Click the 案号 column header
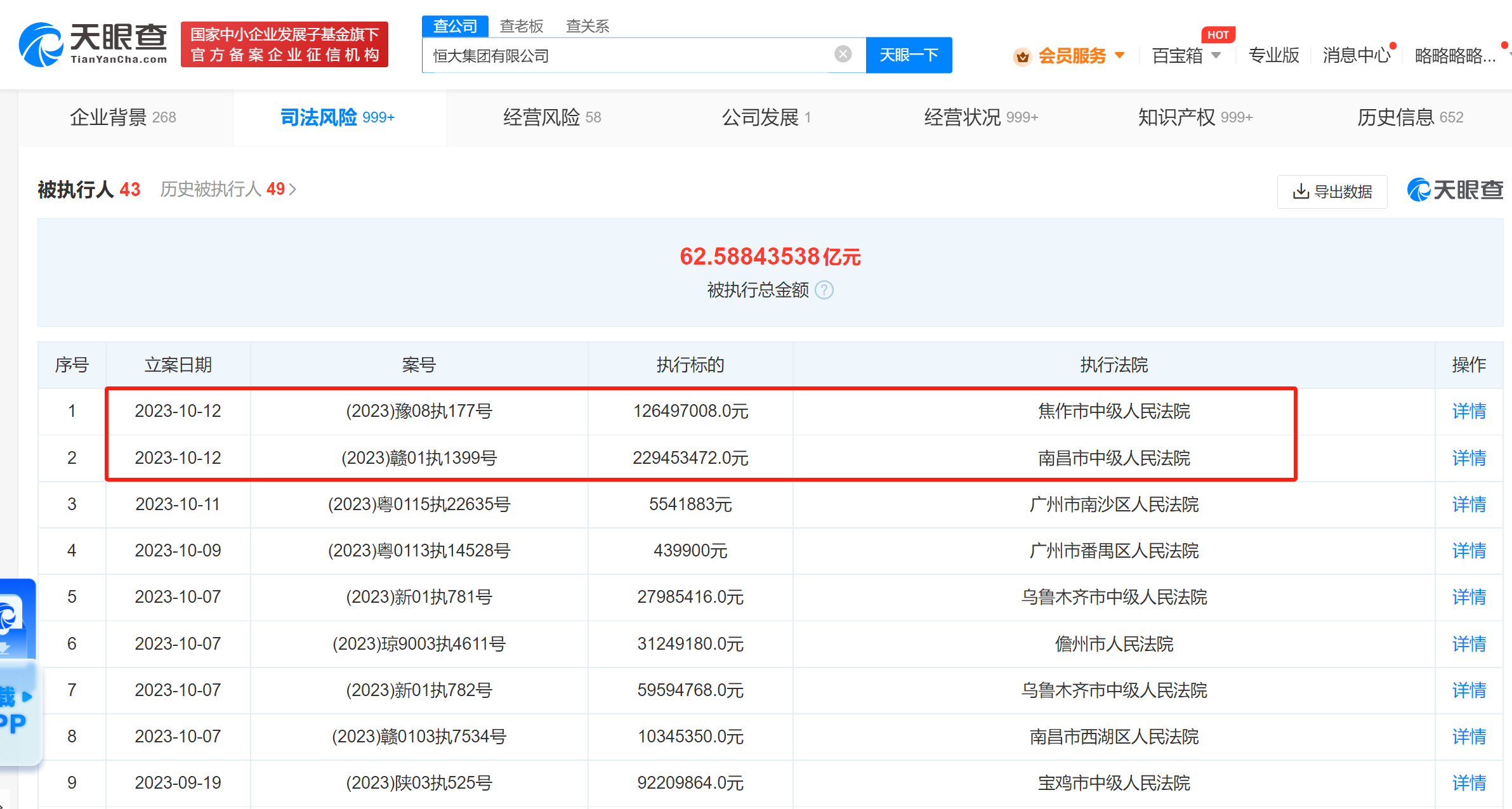1512x809 pixels. [x=419, y=365]
